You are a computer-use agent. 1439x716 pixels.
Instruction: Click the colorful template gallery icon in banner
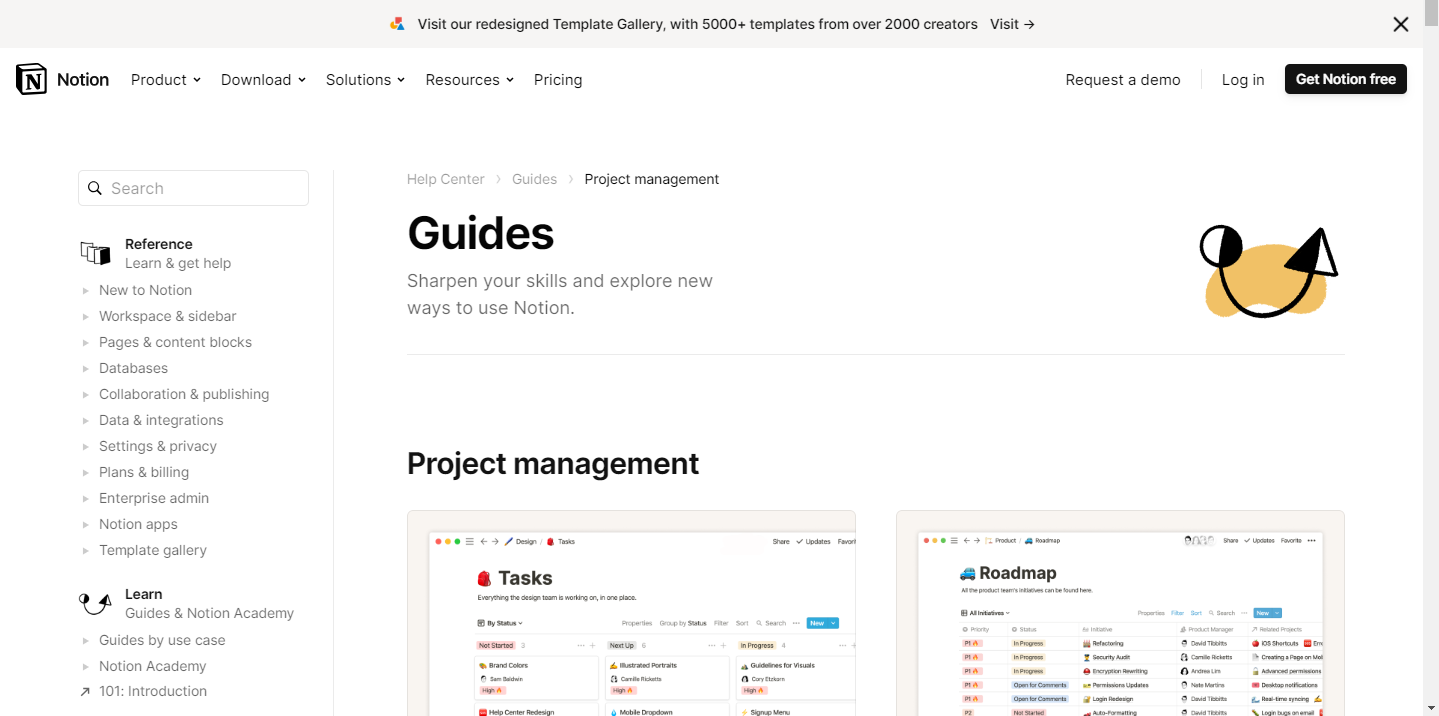tap(397, 24)
